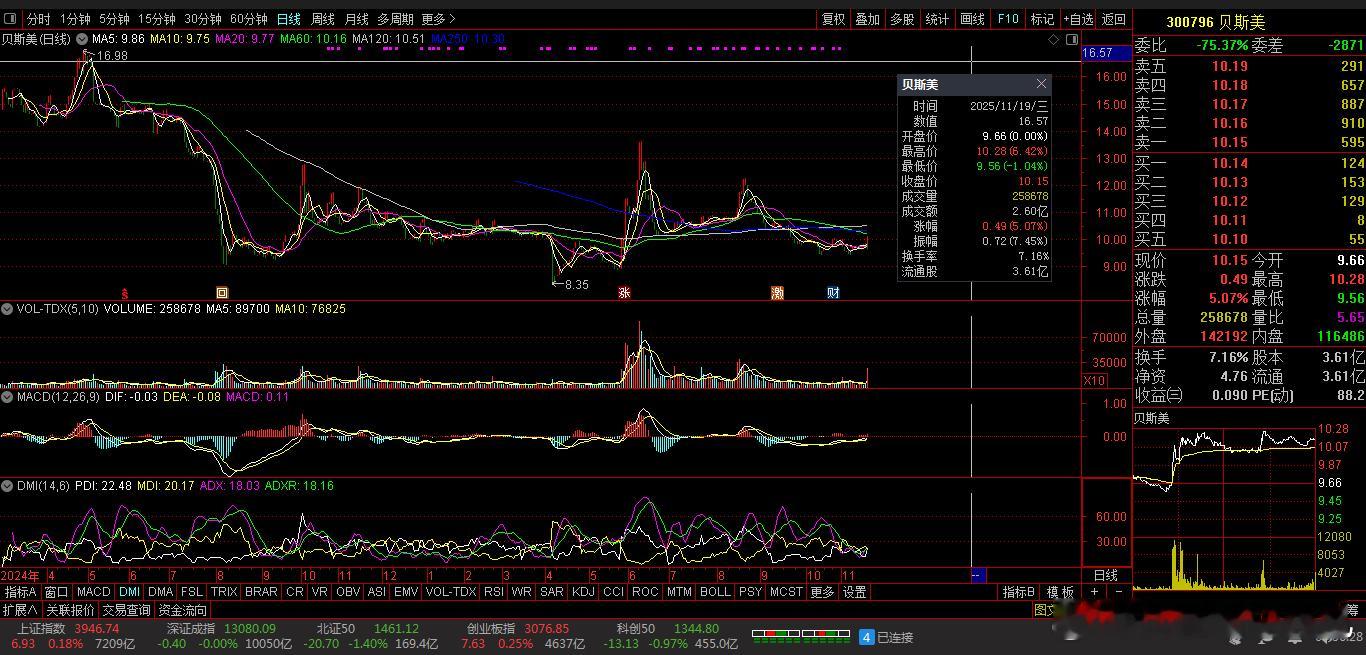Click the plus zoom button beside 模板
The image size is (1366, 655).
(x=1095, y=592)
